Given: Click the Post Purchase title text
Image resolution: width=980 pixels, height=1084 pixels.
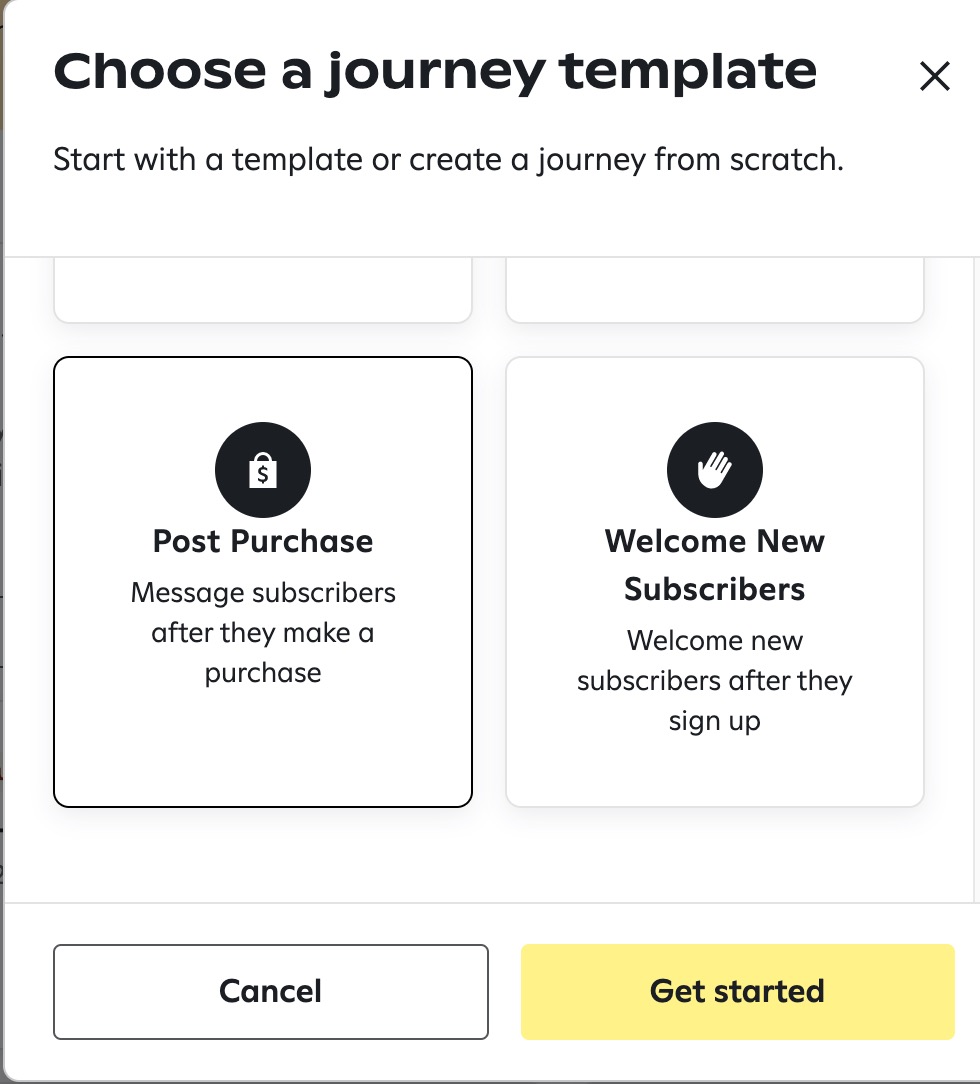Looking at the screenshot, I should pos(263,541).
